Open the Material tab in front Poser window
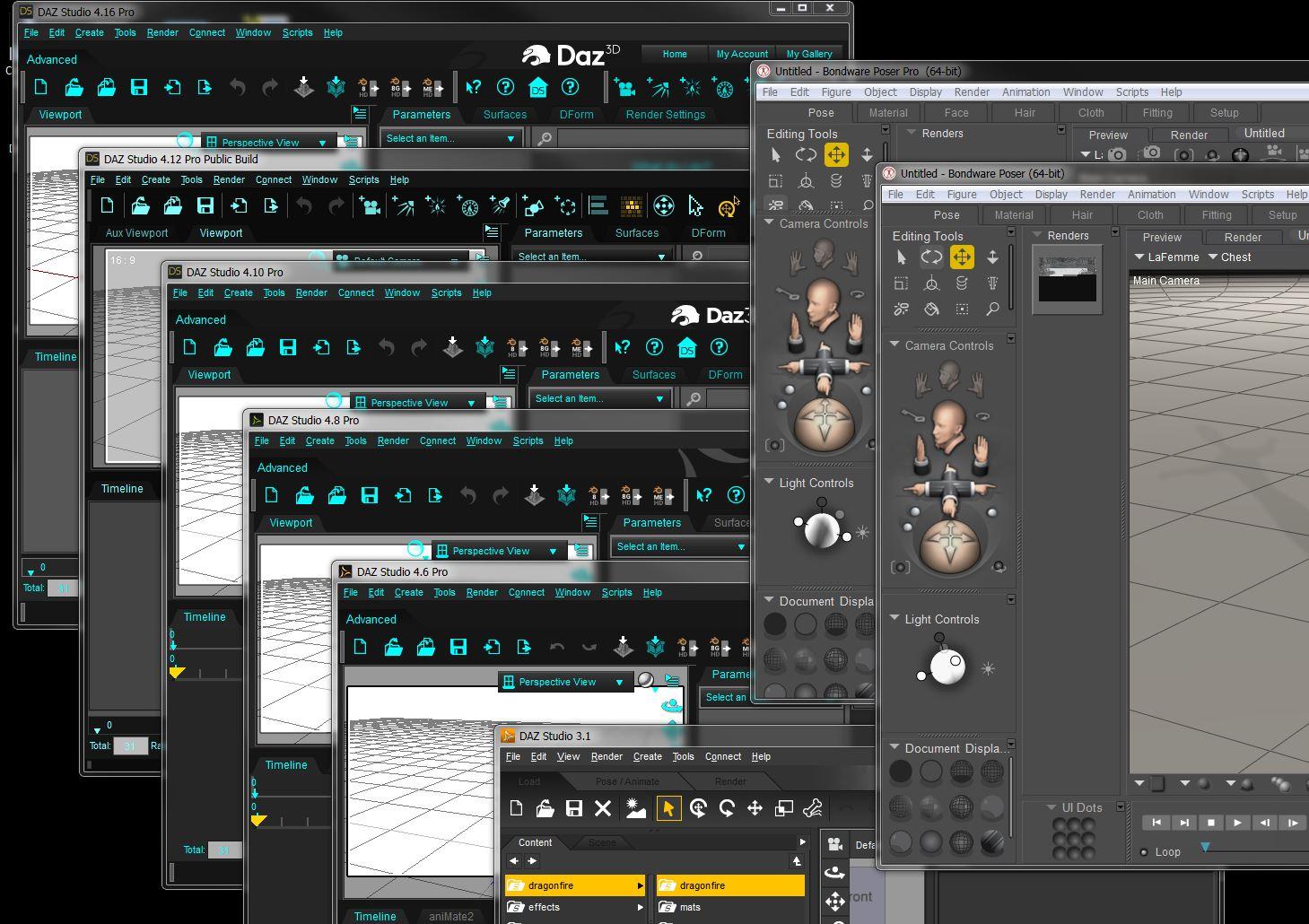This screenshot has width=1309, height=924. tap(1014, 215)
